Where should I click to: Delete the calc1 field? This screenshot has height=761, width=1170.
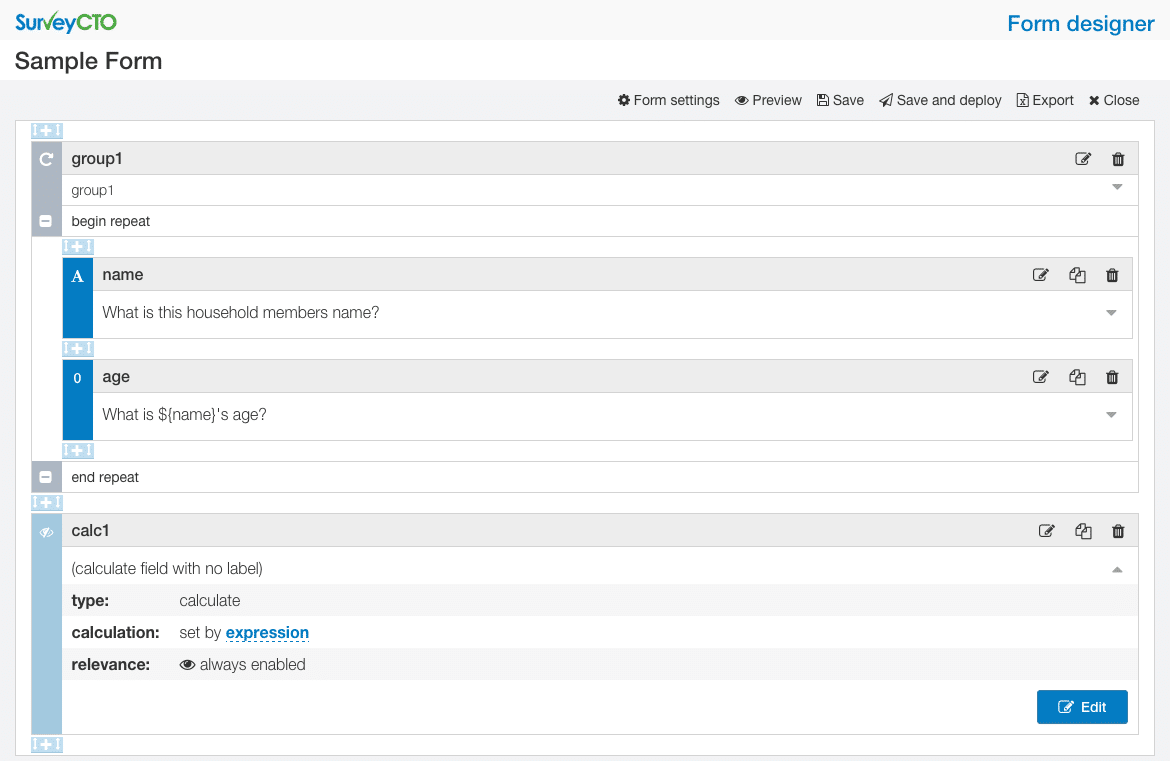pyautogui.click(x=1118, y=531)
